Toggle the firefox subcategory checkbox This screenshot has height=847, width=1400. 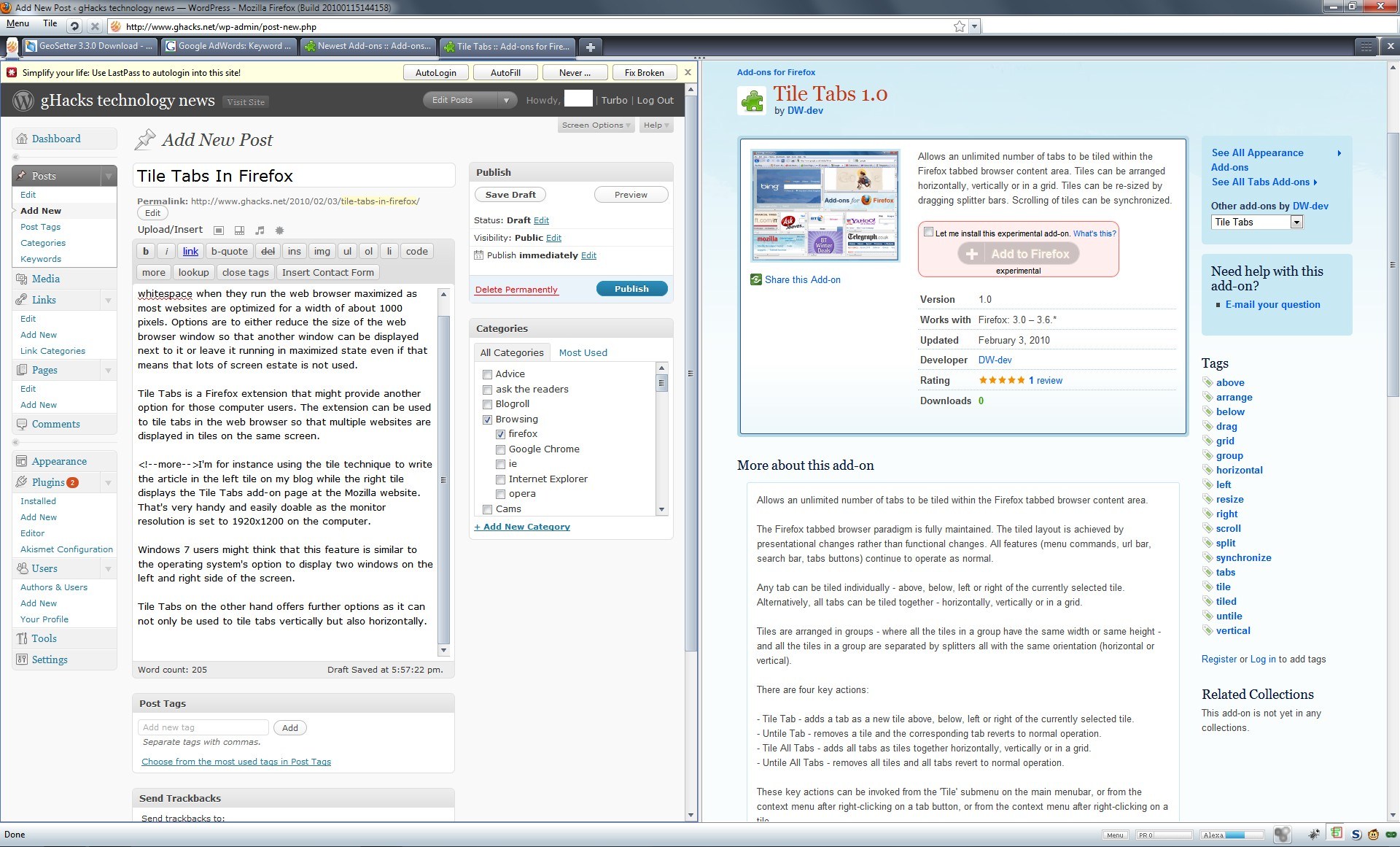pos(500,434)
